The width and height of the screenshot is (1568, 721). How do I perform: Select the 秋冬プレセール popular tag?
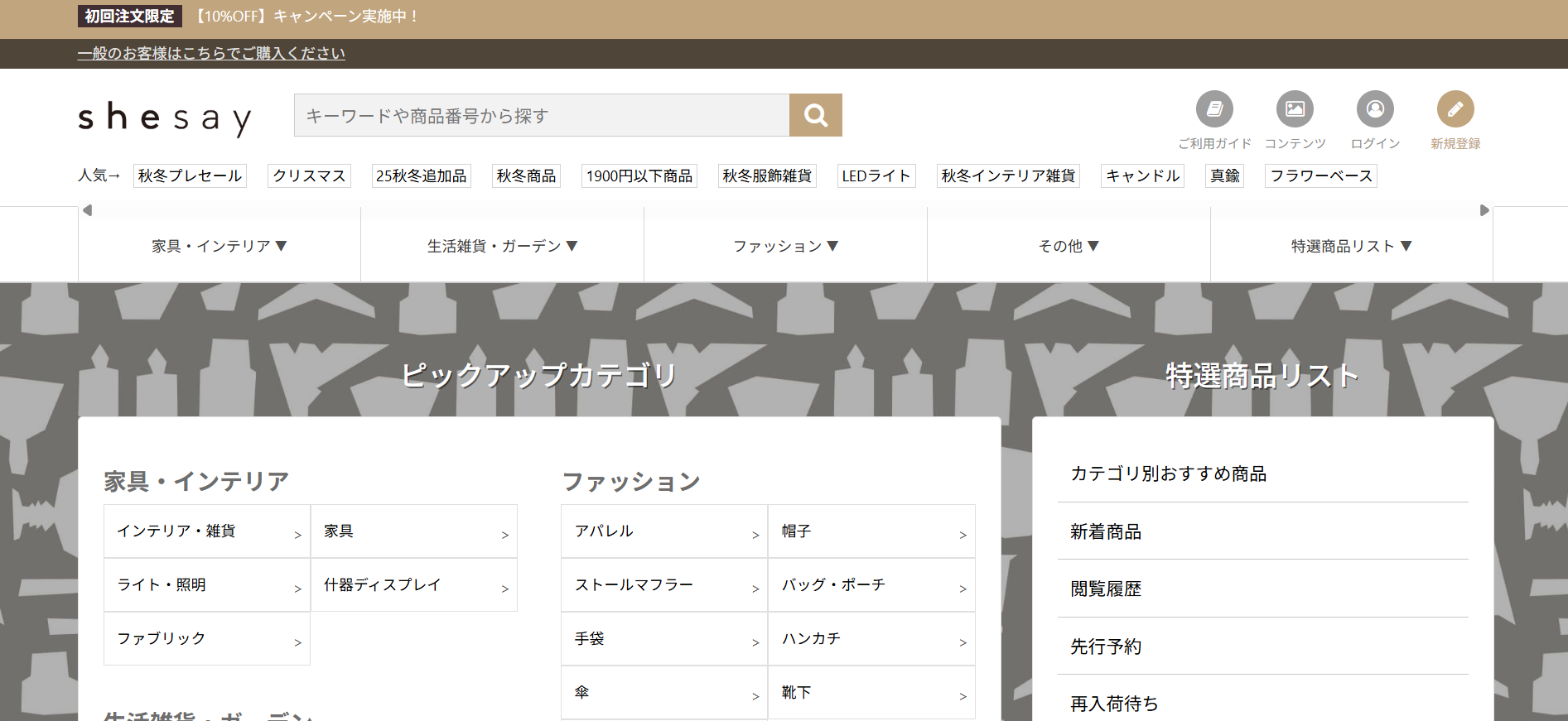190,175
